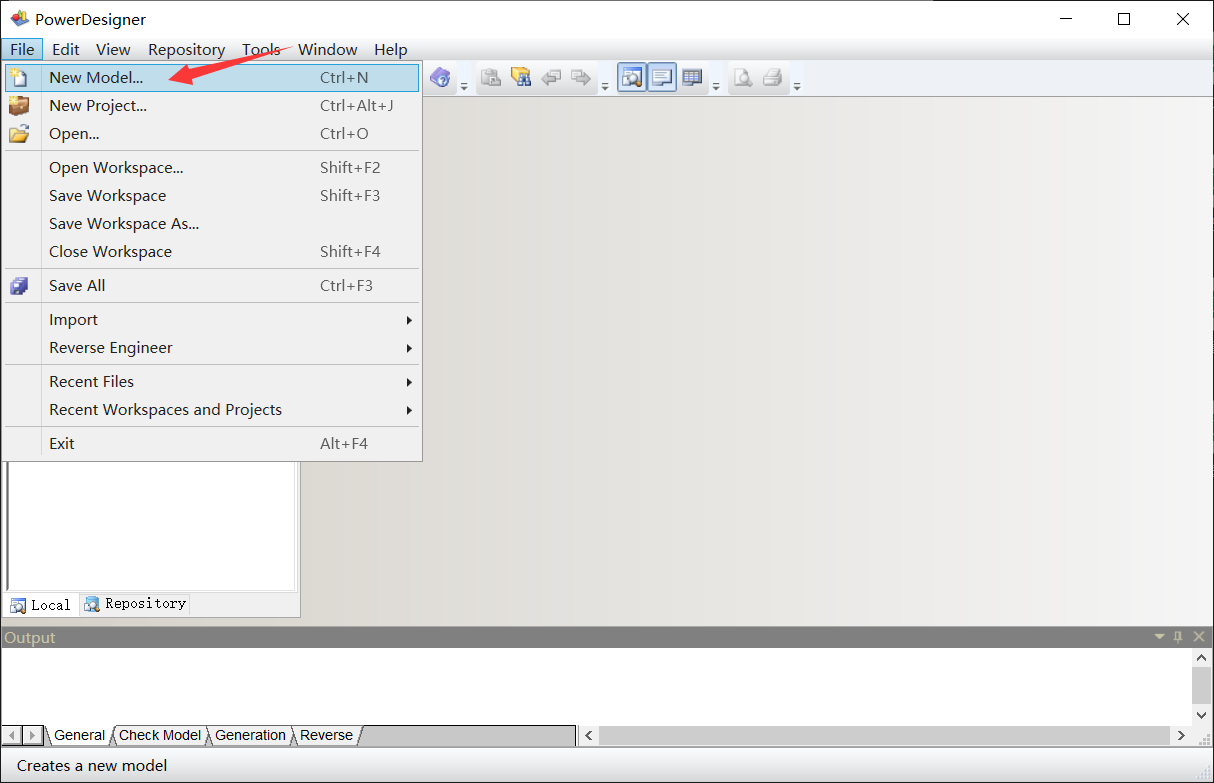1214x783 pixels.
Task: Click the Open folder icon in menu
Action: click(x=18, y=133)
